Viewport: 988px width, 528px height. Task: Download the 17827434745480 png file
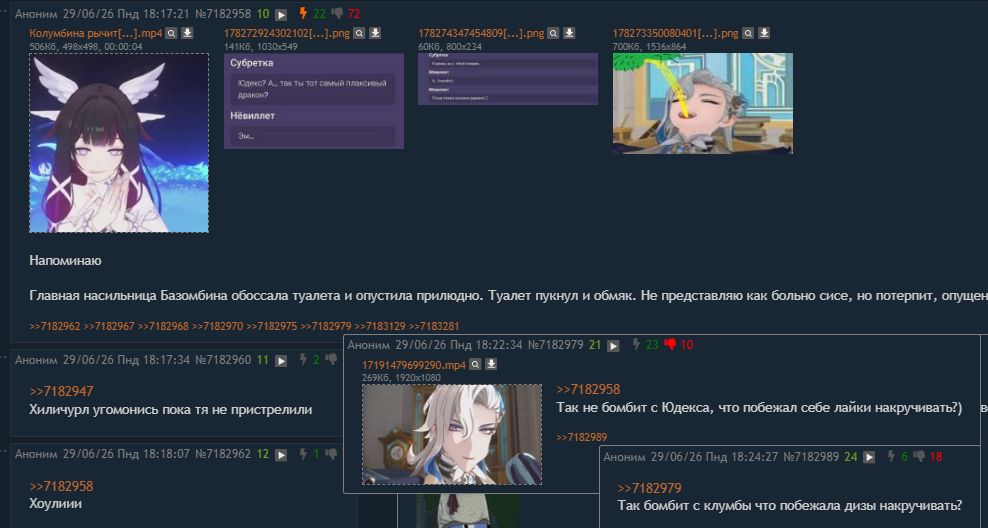pos(569,33)
